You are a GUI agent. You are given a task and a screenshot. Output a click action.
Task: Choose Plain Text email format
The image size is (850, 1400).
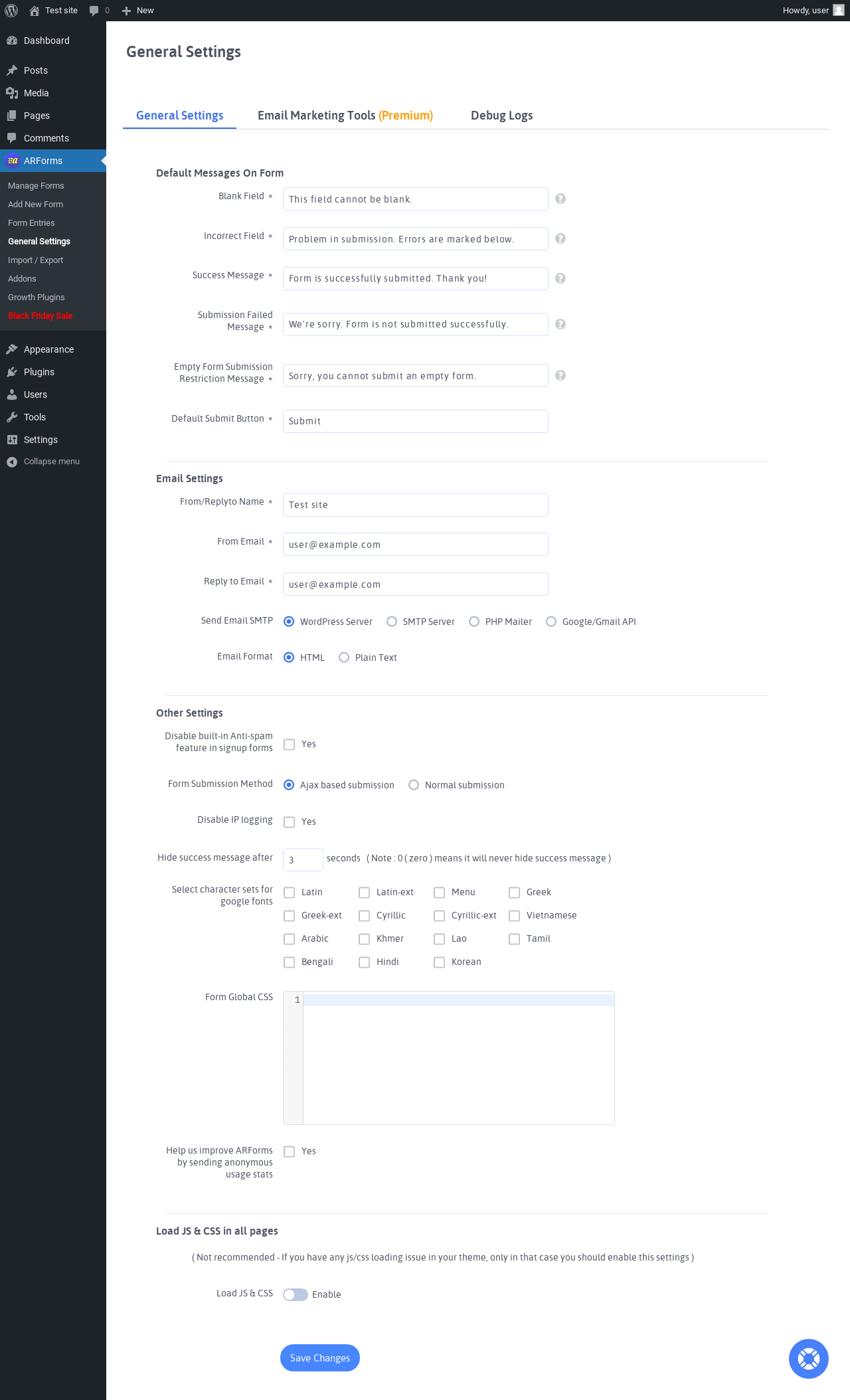344,657
